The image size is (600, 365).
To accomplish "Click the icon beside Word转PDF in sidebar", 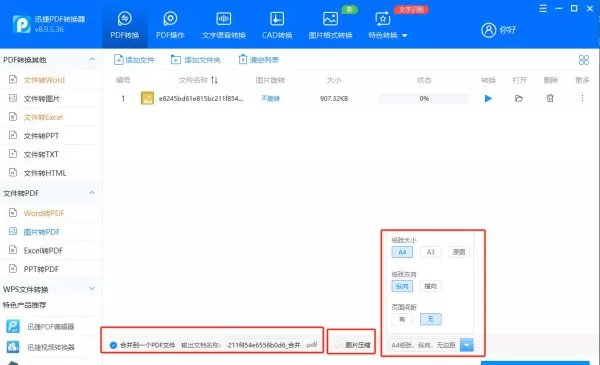I will click(x=13, y=213).
